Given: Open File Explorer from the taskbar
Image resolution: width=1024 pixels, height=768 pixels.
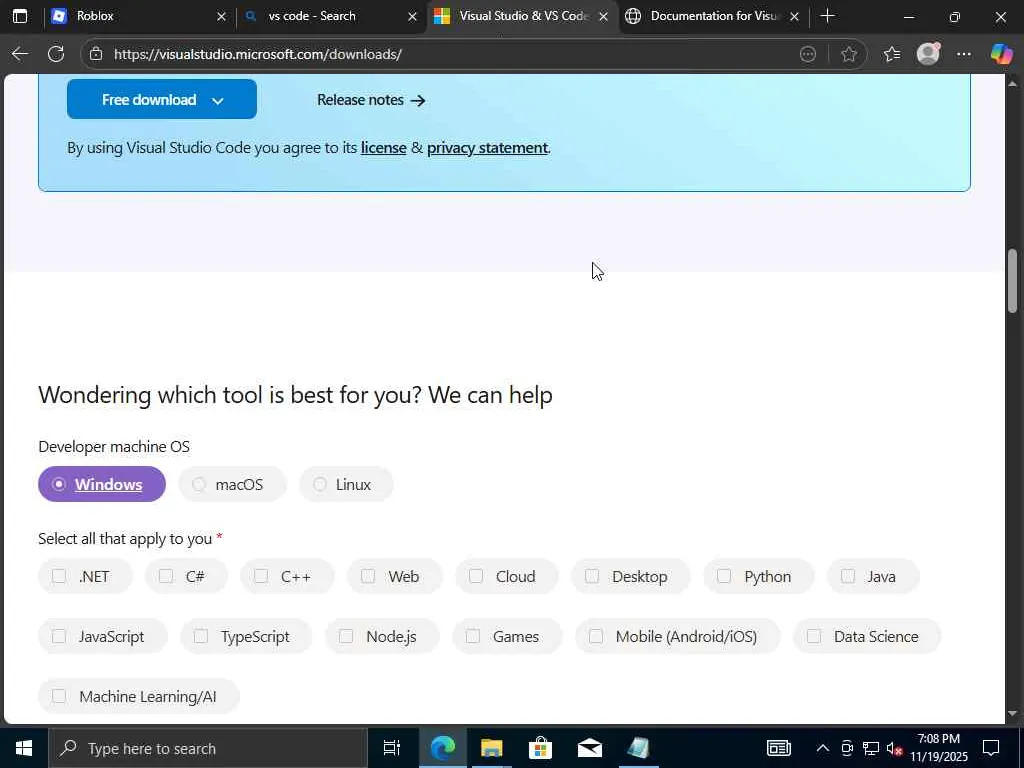Looking at the screenshot, I should click(x=492, y=748).
